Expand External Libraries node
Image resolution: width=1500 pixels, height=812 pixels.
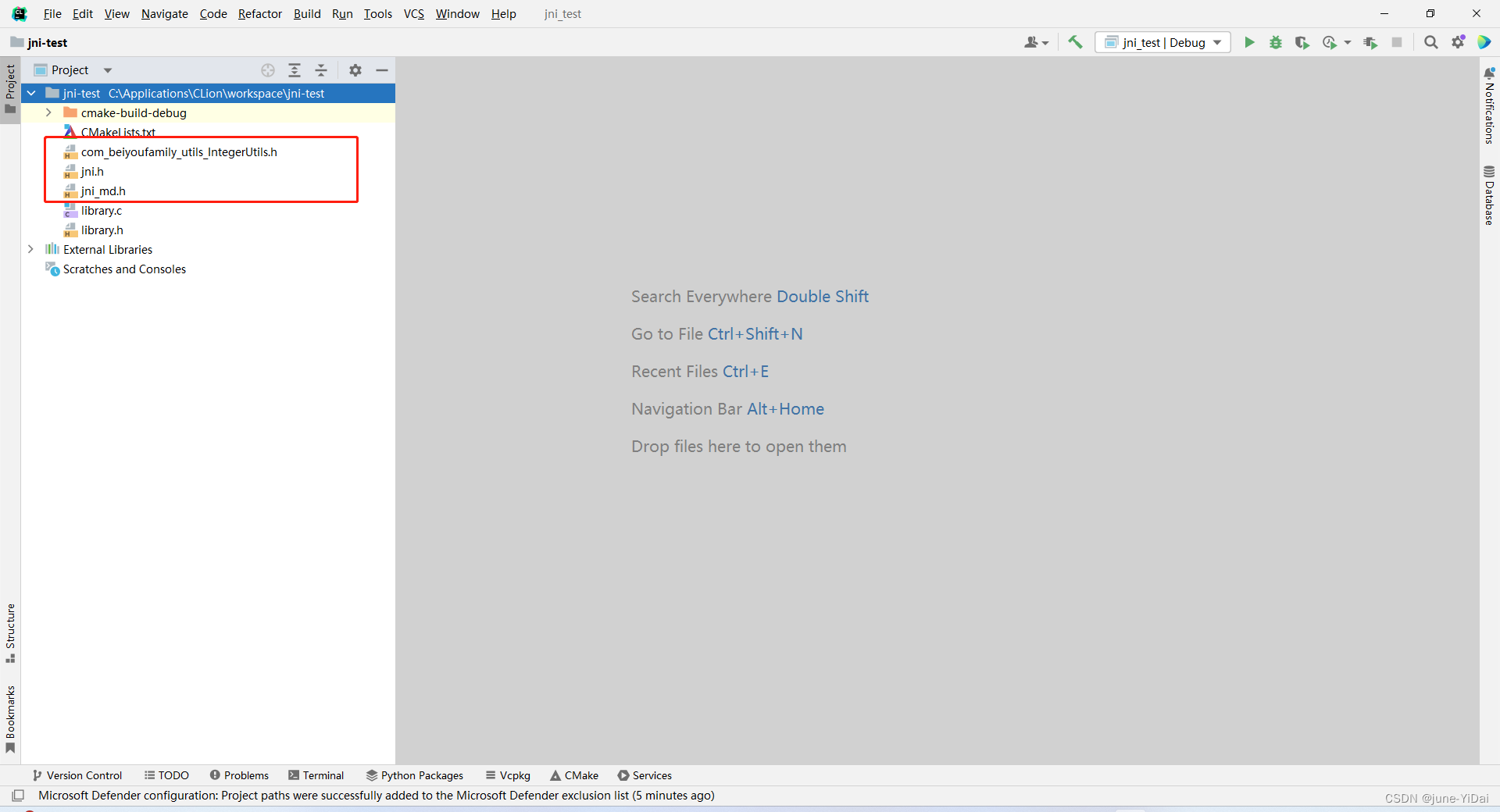point(30,249)
